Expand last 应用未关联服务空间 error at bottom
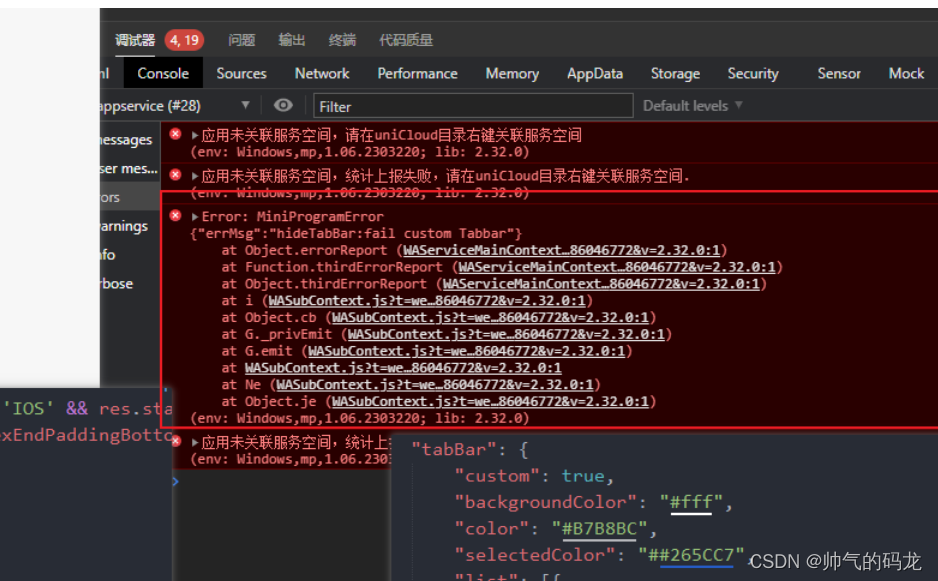The height and width of the screenshot is (581, 938). 195,443
